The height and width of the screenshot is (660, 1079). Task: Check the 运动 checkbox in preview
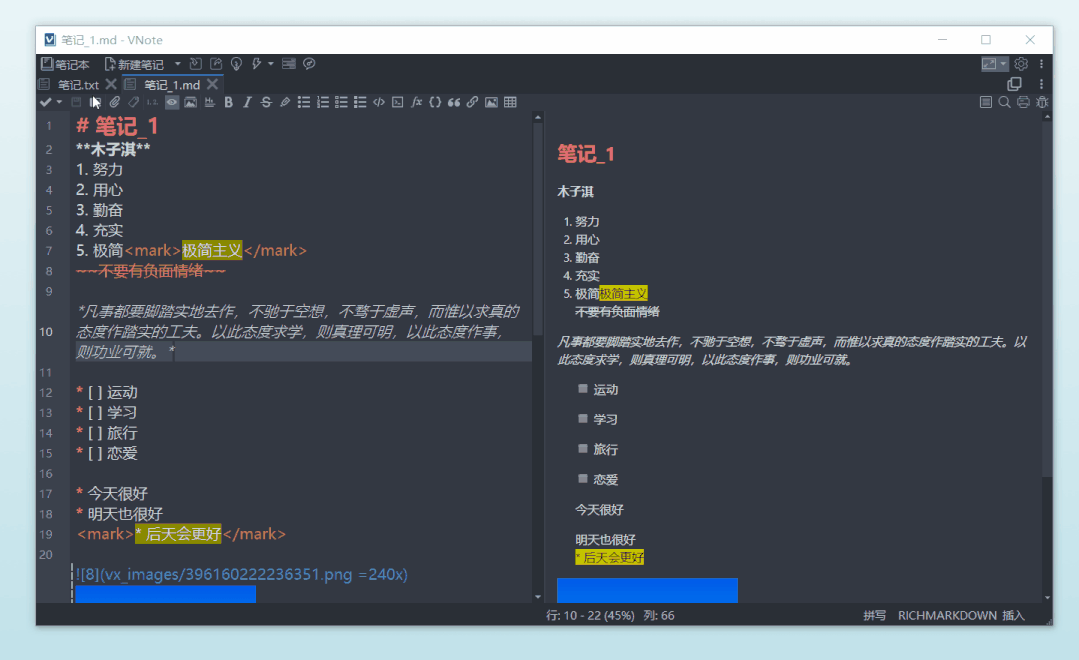click(583, 389)
